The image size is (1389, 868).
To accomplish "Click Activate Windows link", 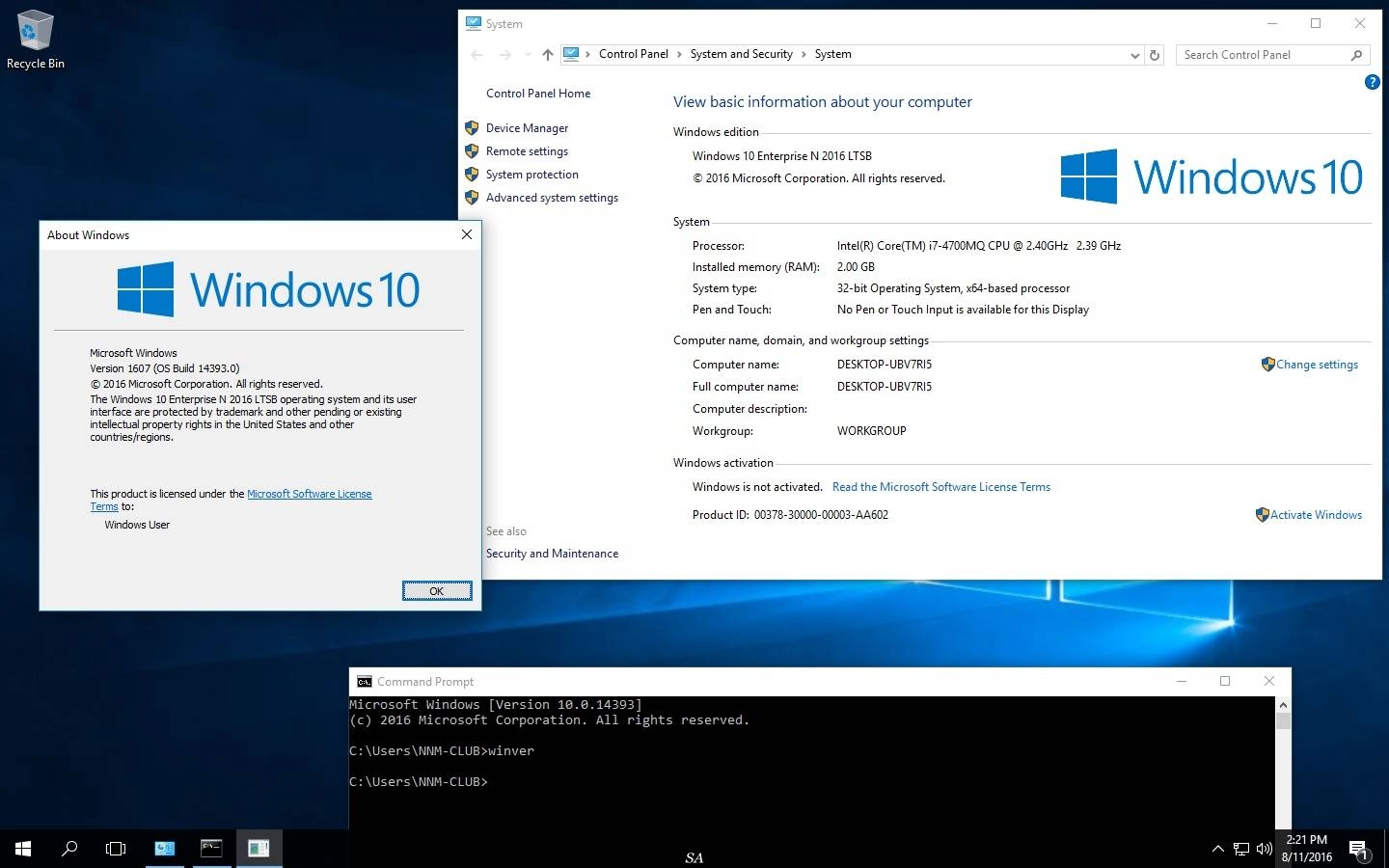I will pos(1316,515).
